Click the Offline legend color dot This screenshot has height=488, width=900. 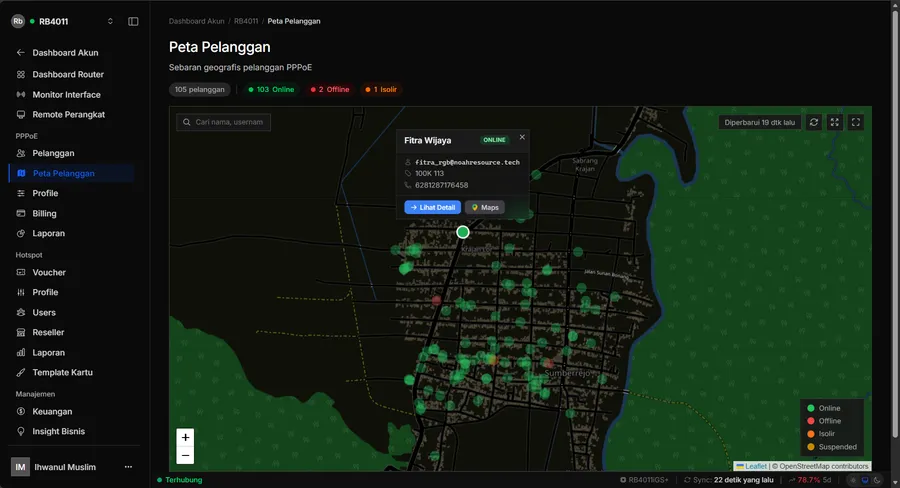pos(810,421)
